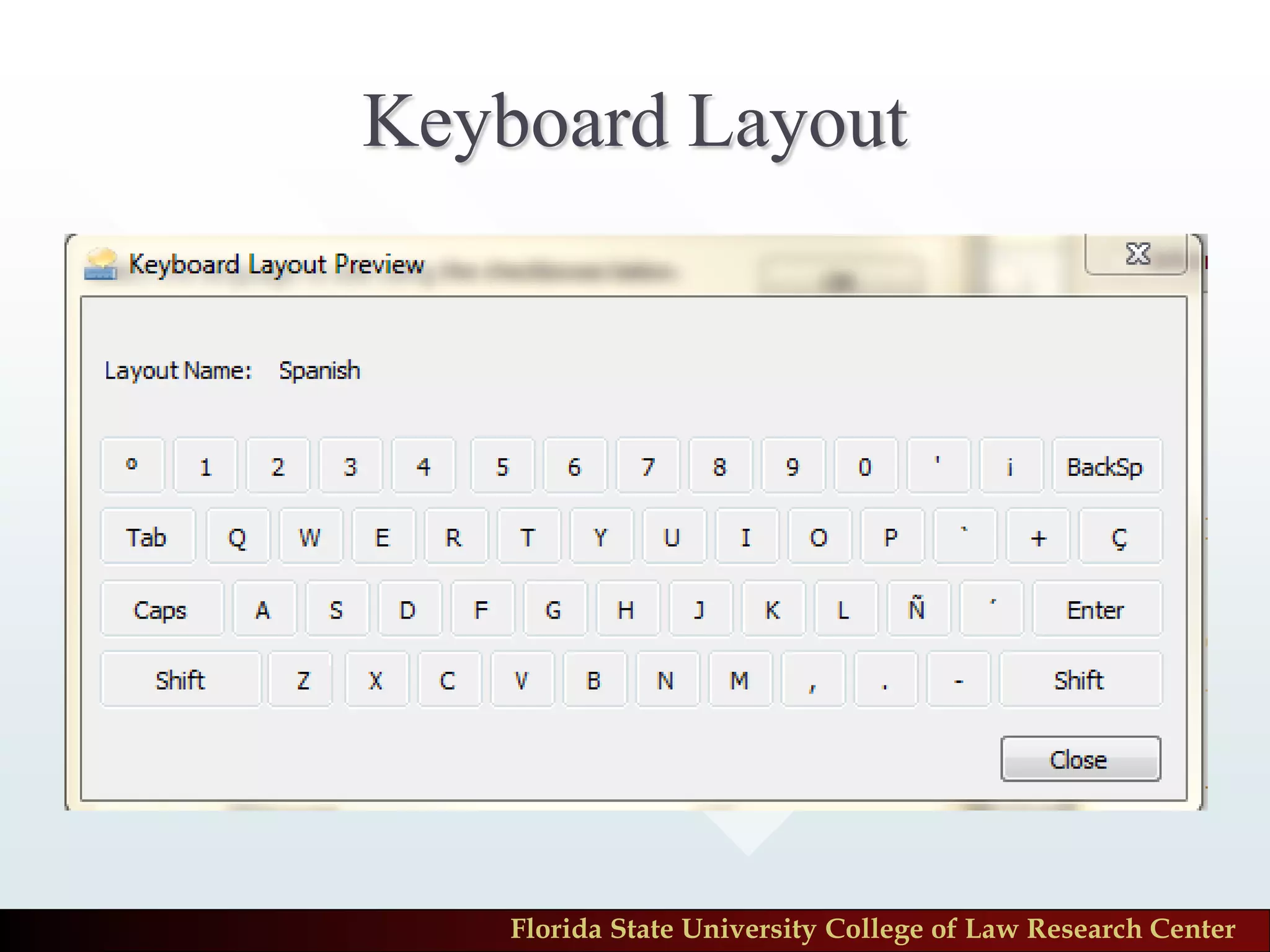Click the B key

coord(594,679)
